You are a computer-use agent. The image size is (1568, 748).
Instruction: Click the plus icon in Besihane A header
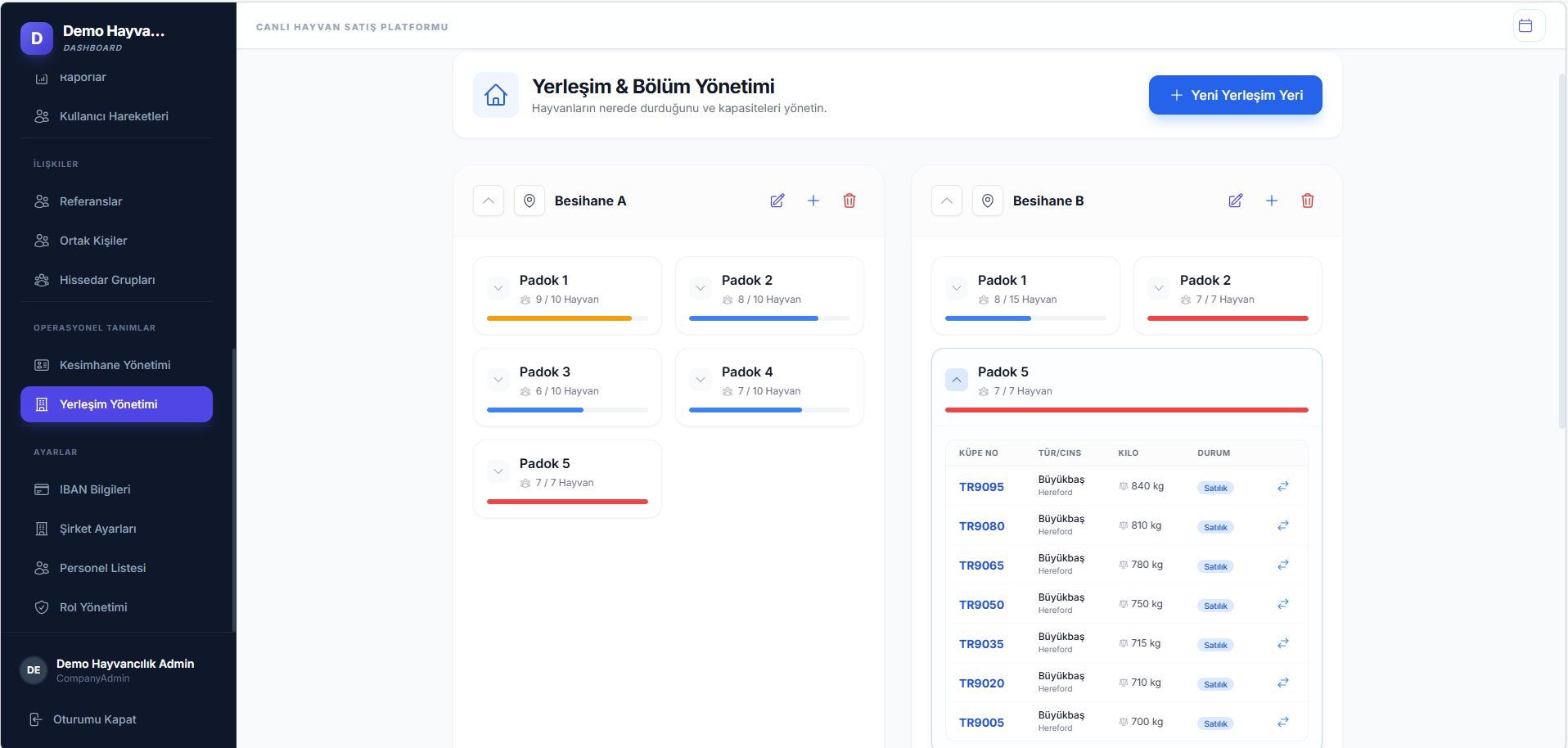coord(813,201)
